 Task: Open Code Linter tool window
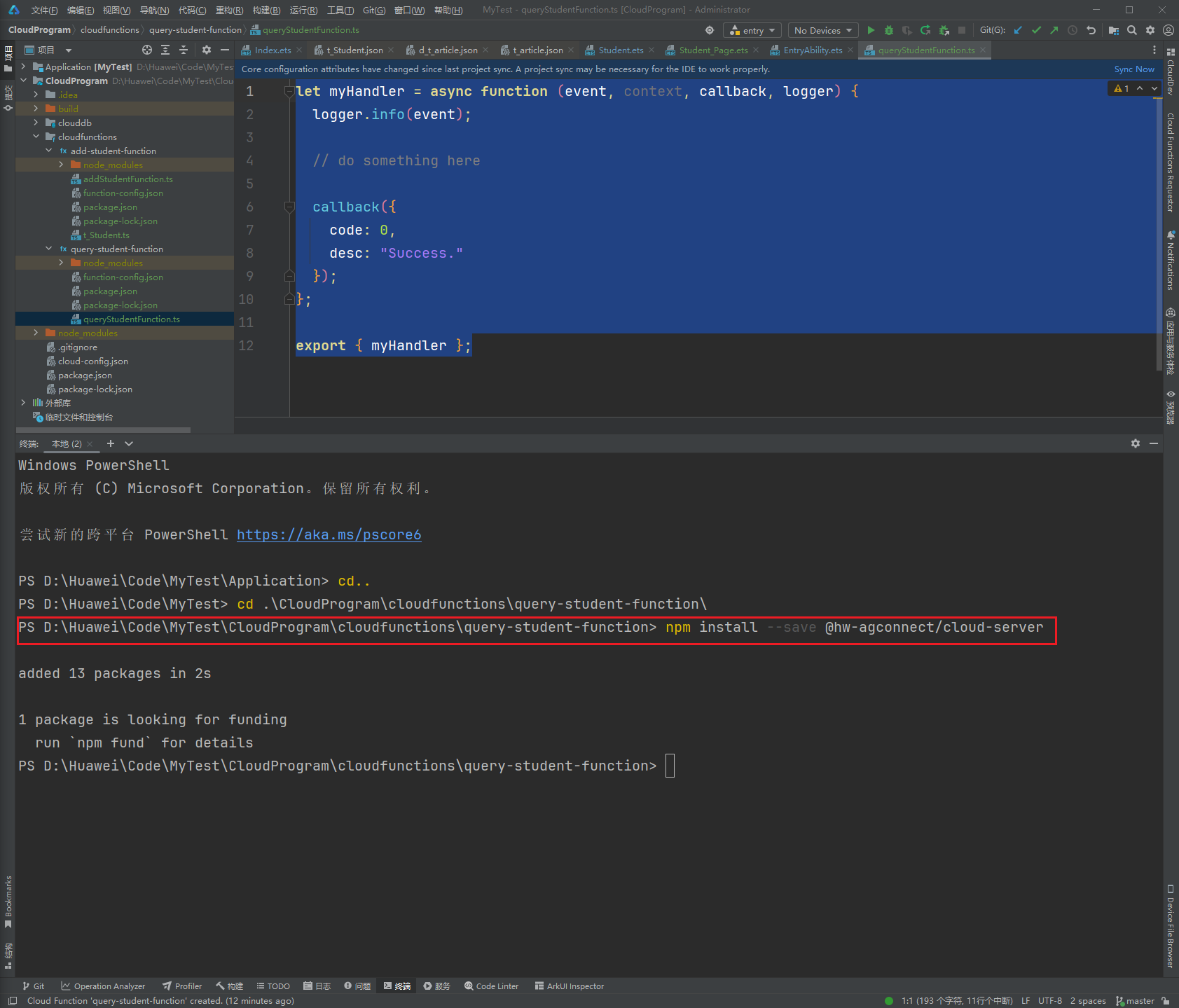pyautogui.click(x=491, y=986)
